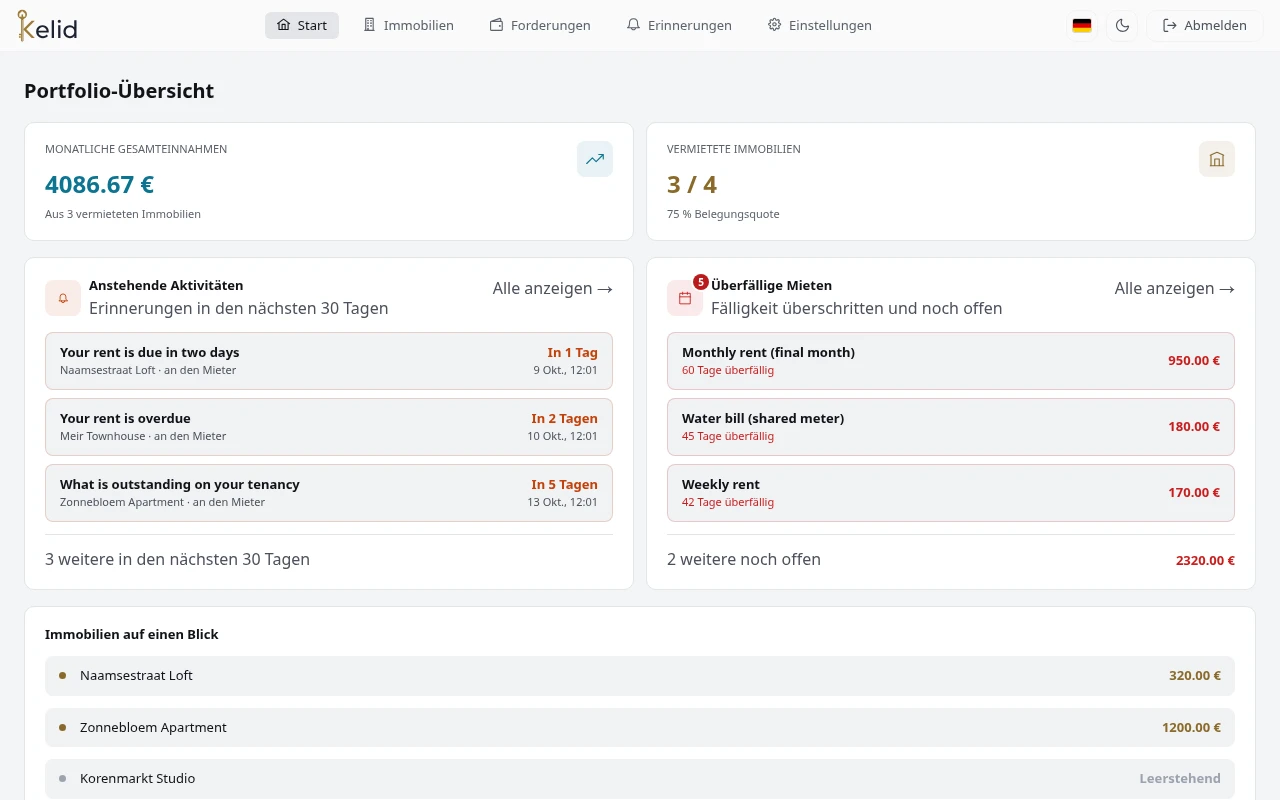Go to the Immobilien tab
1280x800 pixels.
coord(408,25)
